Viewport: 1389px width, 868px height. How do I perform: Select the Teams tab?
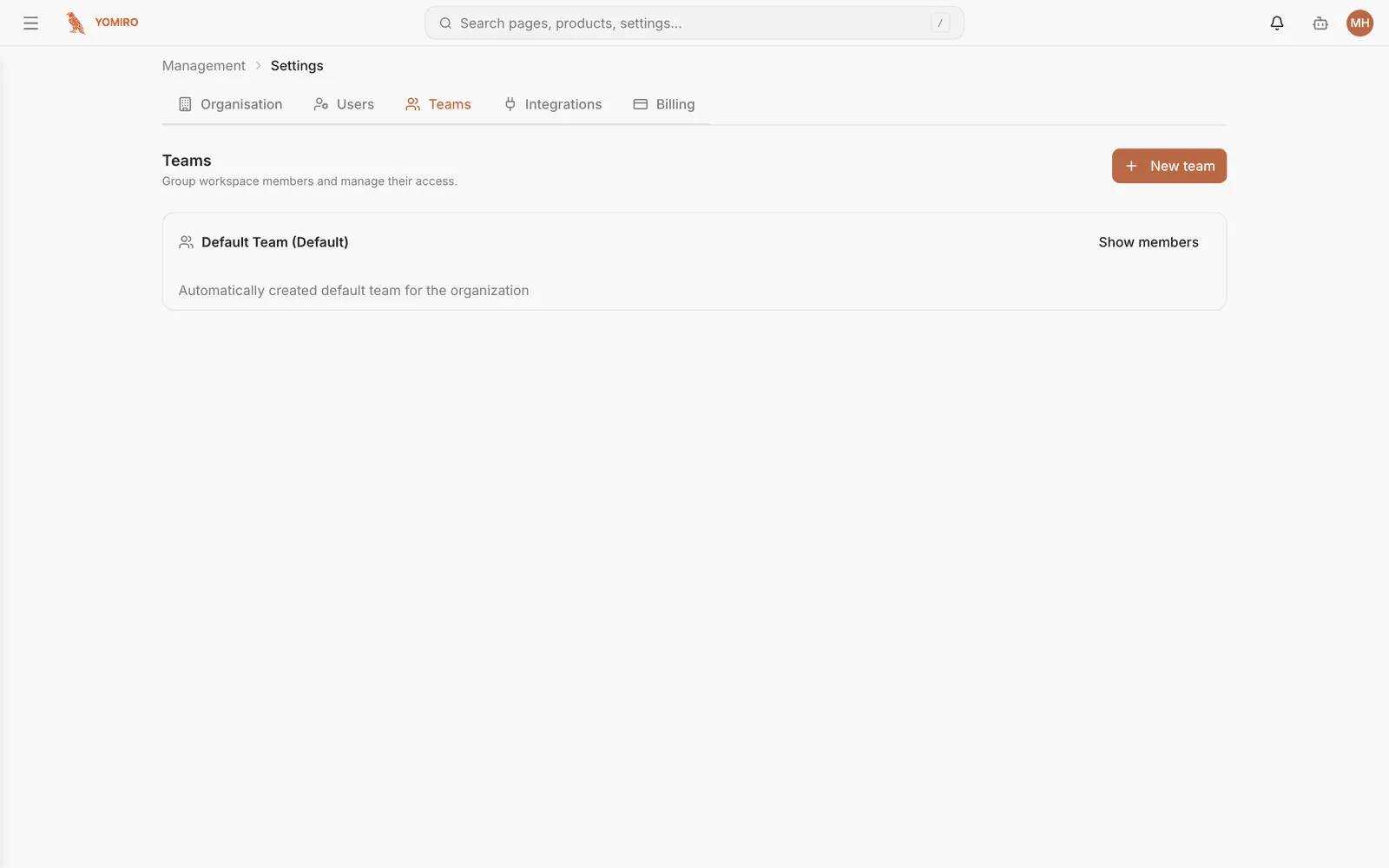click(x=438, y=104)
